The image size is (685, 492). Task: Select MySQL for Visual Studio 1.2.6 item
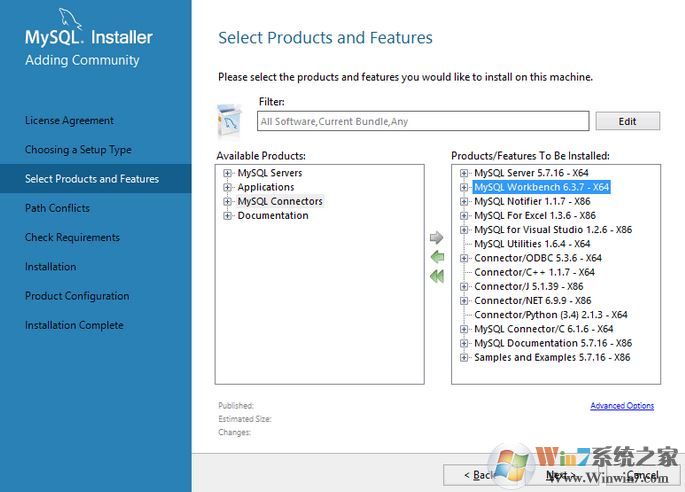[x=553, y=230]
